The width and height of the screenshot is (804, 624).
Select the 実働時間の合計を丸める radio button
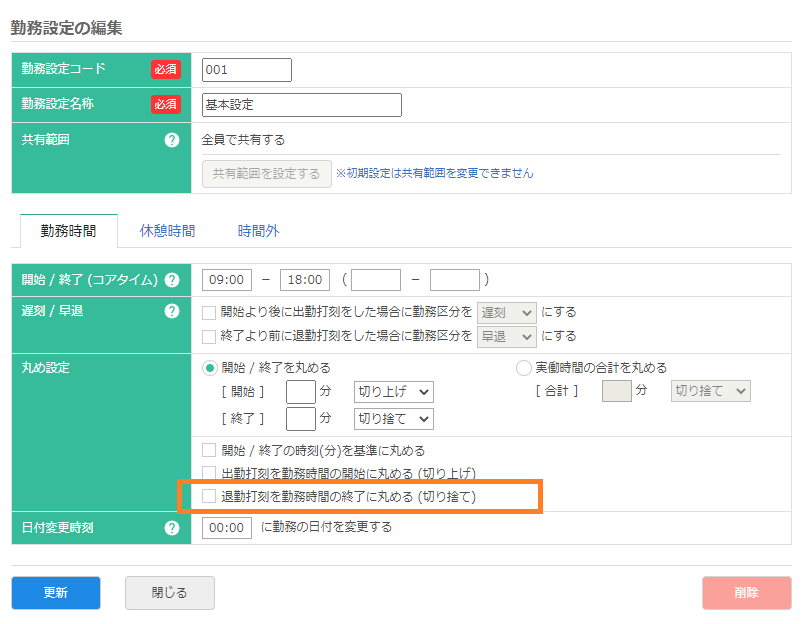(524, 367)
